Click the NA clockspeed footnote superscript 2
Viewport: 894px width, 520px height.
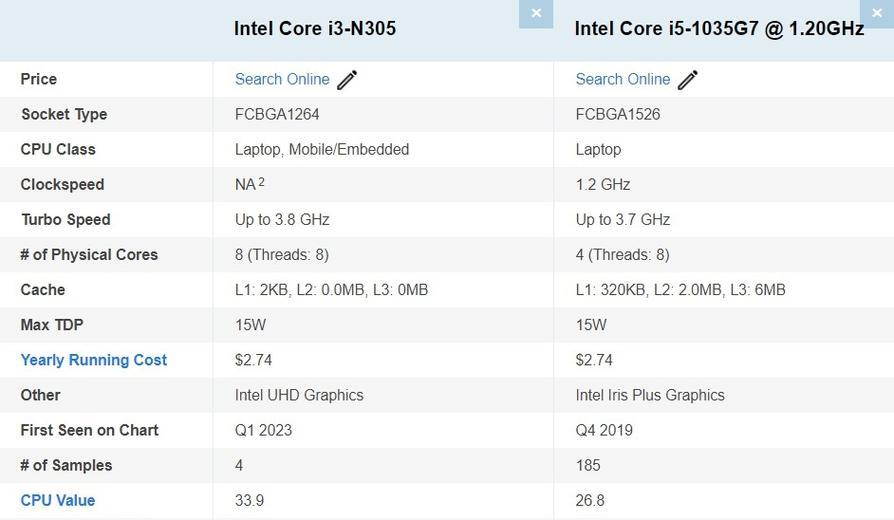pyautogui.click(x=262, y=182)
